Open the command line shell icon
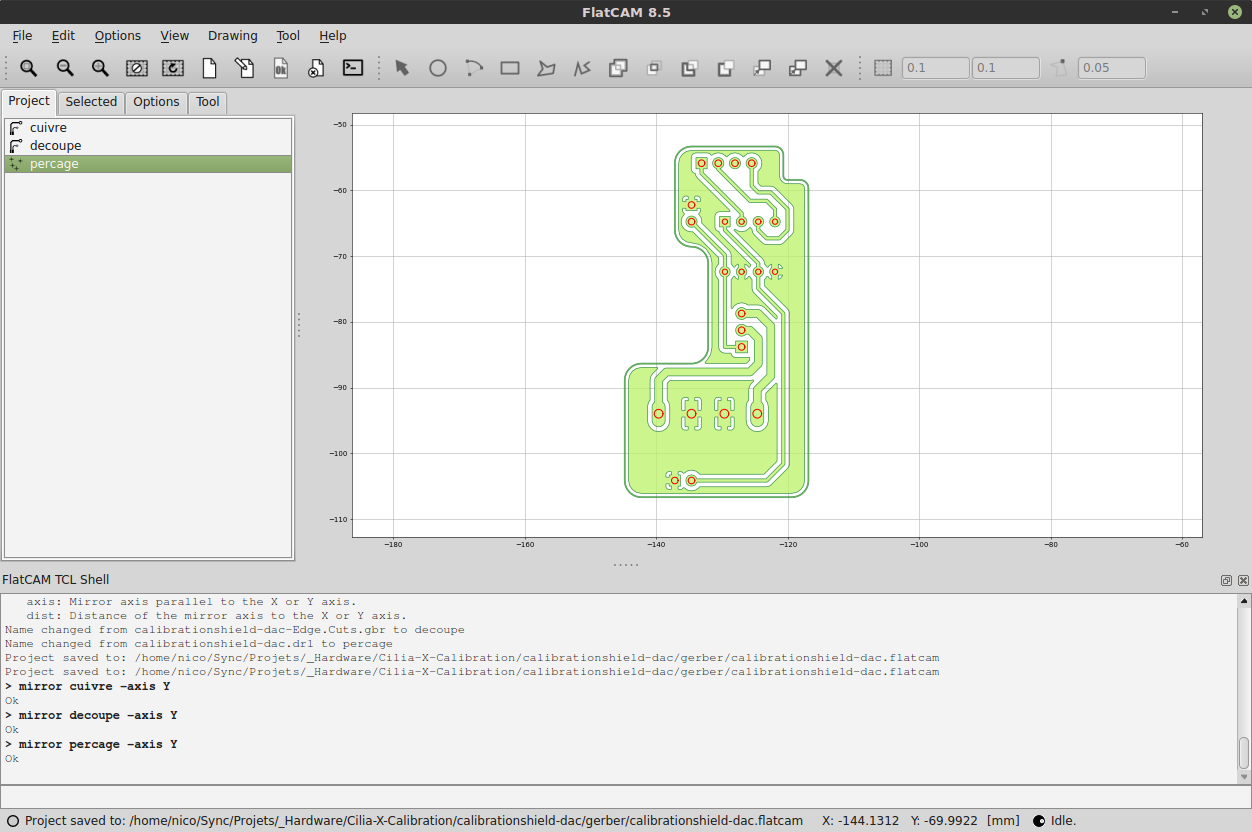 [353, 68]
